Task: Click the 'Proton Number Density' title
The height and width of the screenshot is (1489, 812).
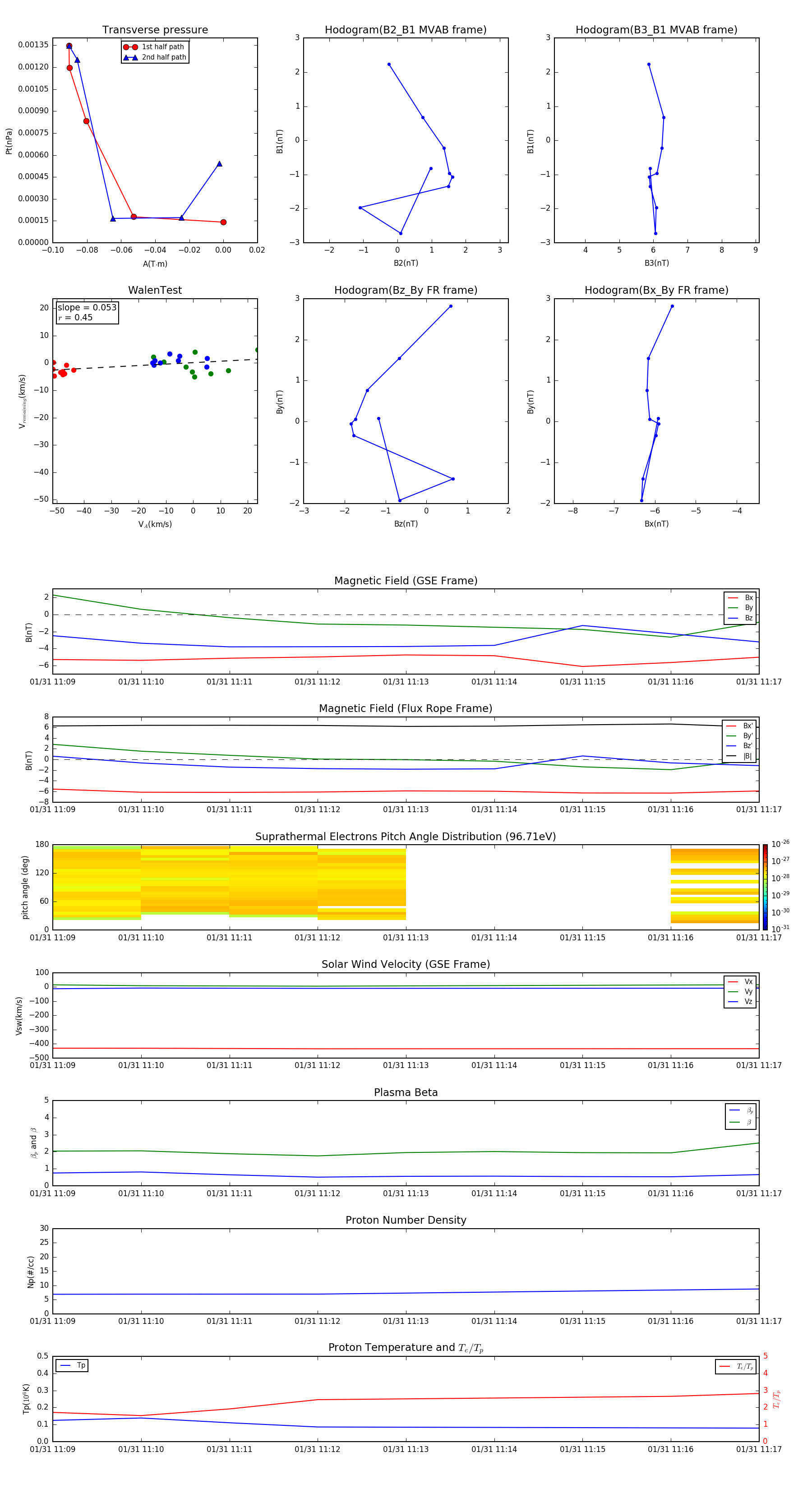Action: coord(406,1220)
